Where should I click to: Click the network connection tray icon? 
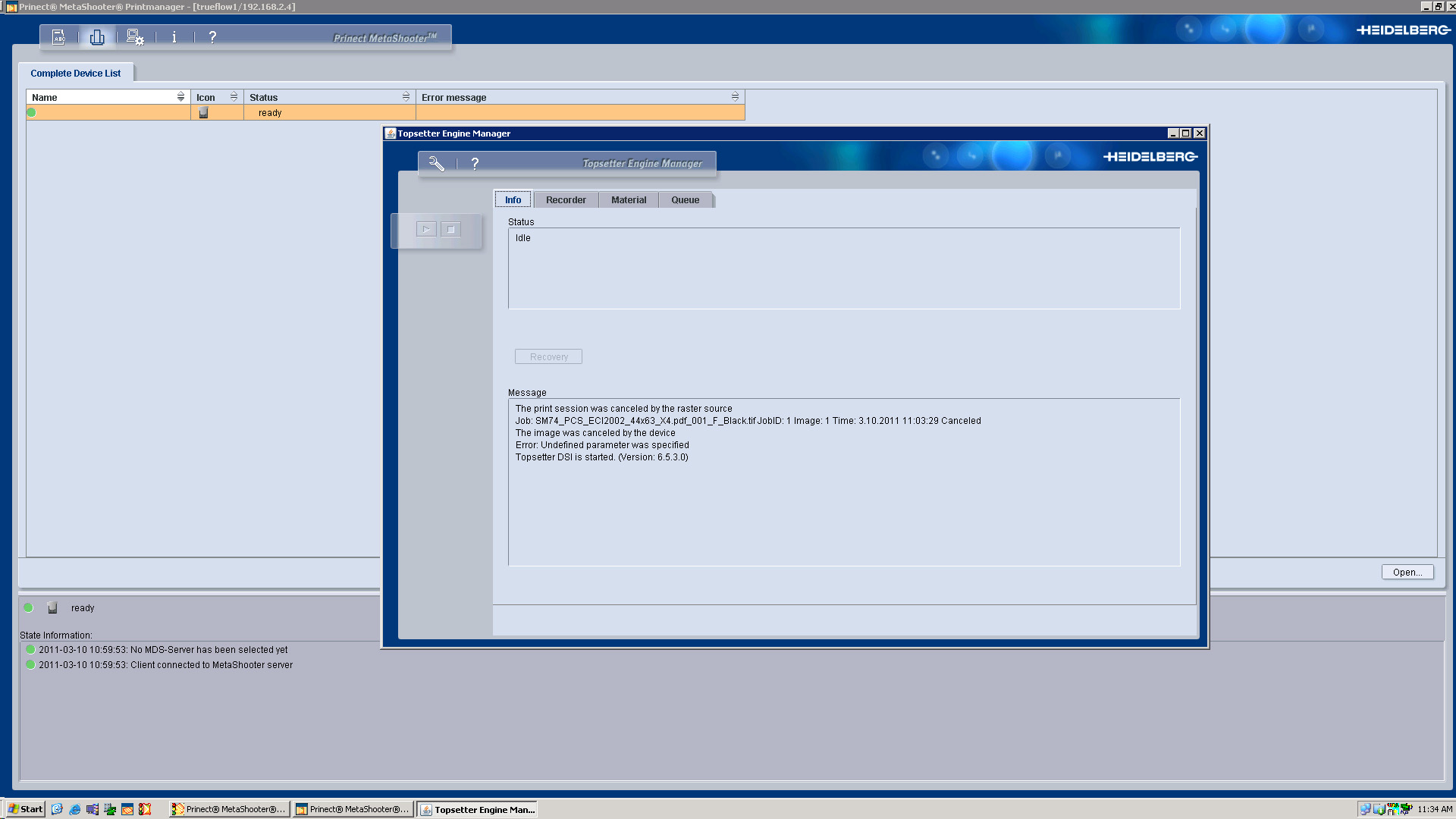[x=1365, y=809]
